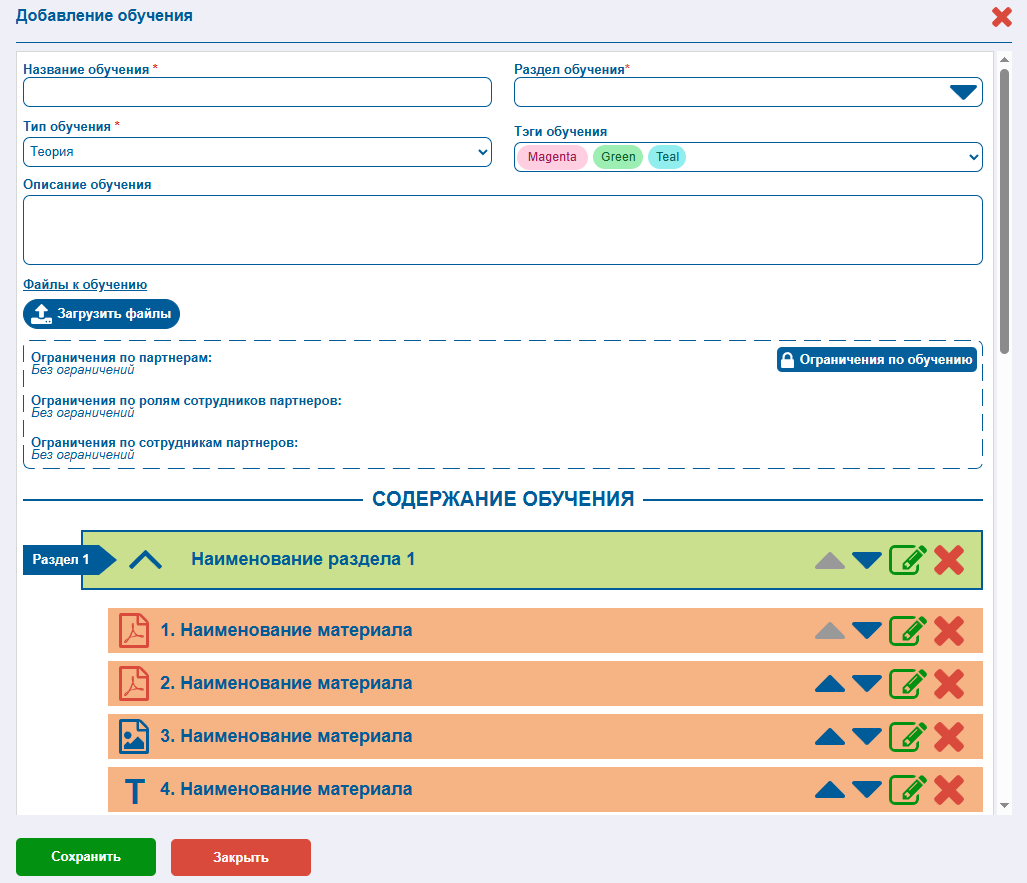Edit section 'Наименование раздела 1'
The image size is (1027, 883).
pyautogui.click(x=908, y=560)
